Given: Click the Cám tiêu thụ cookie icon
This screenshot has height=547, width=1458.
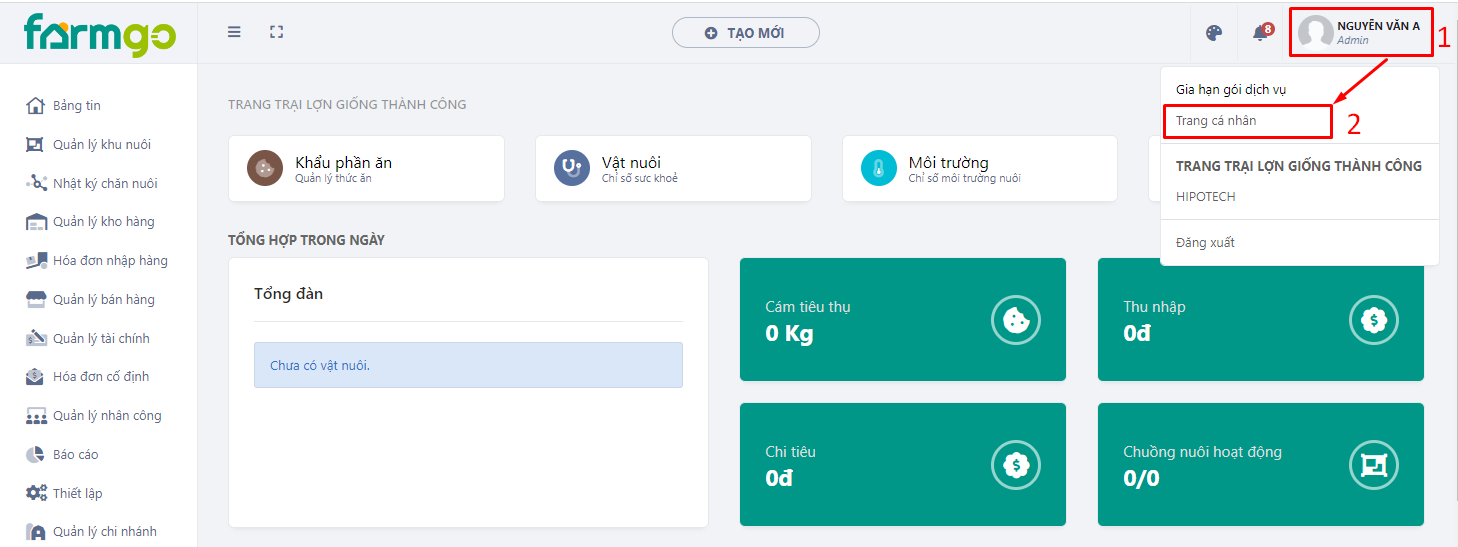Looking at the screenshot, I should 1016,320.
